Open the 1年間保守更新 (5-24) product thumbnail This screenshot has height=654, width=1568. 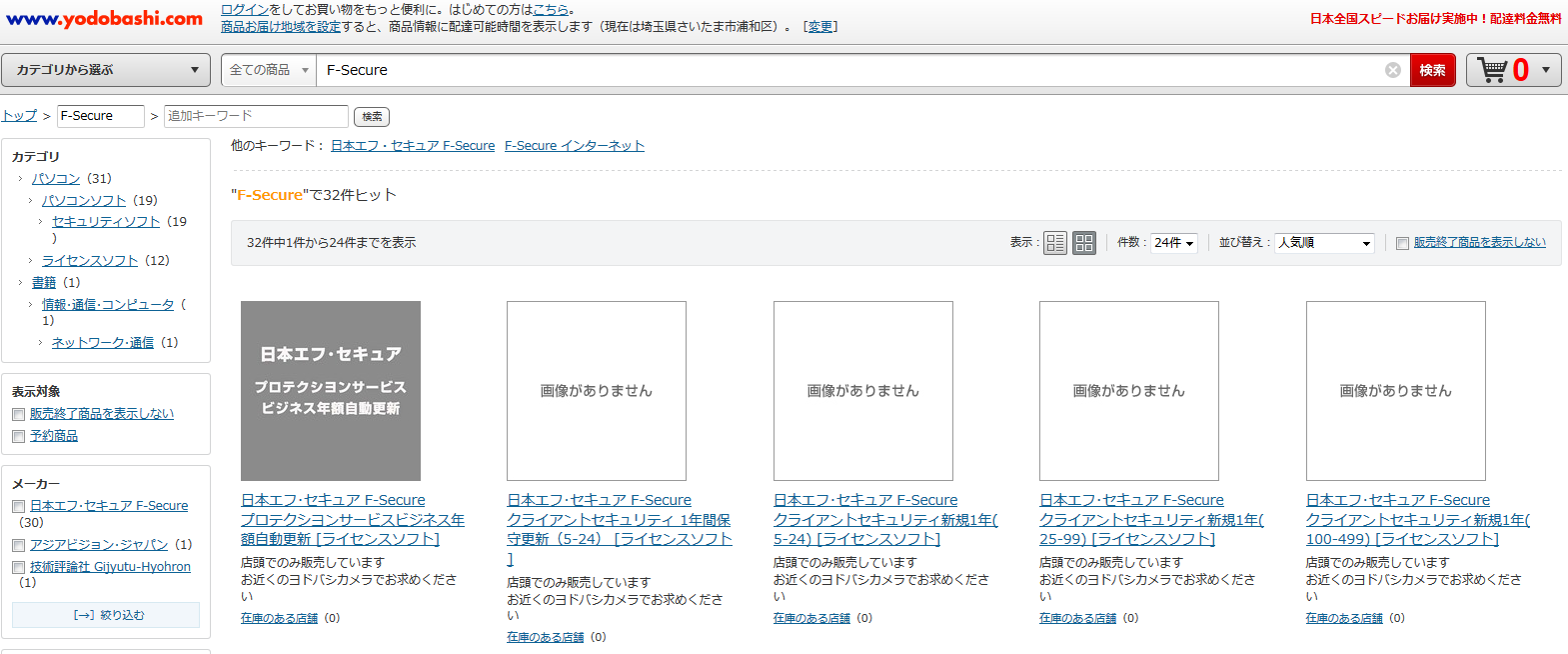coord(597,391)
